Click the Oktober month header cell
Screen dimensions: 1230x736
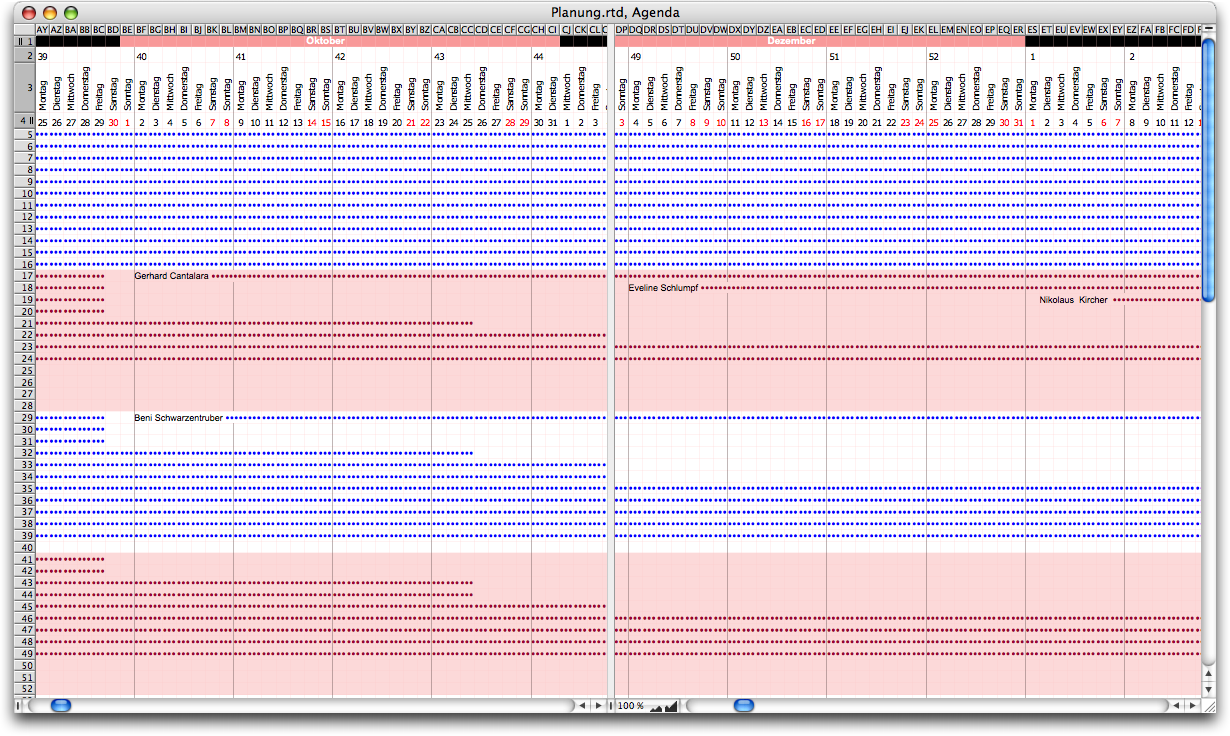325,41
